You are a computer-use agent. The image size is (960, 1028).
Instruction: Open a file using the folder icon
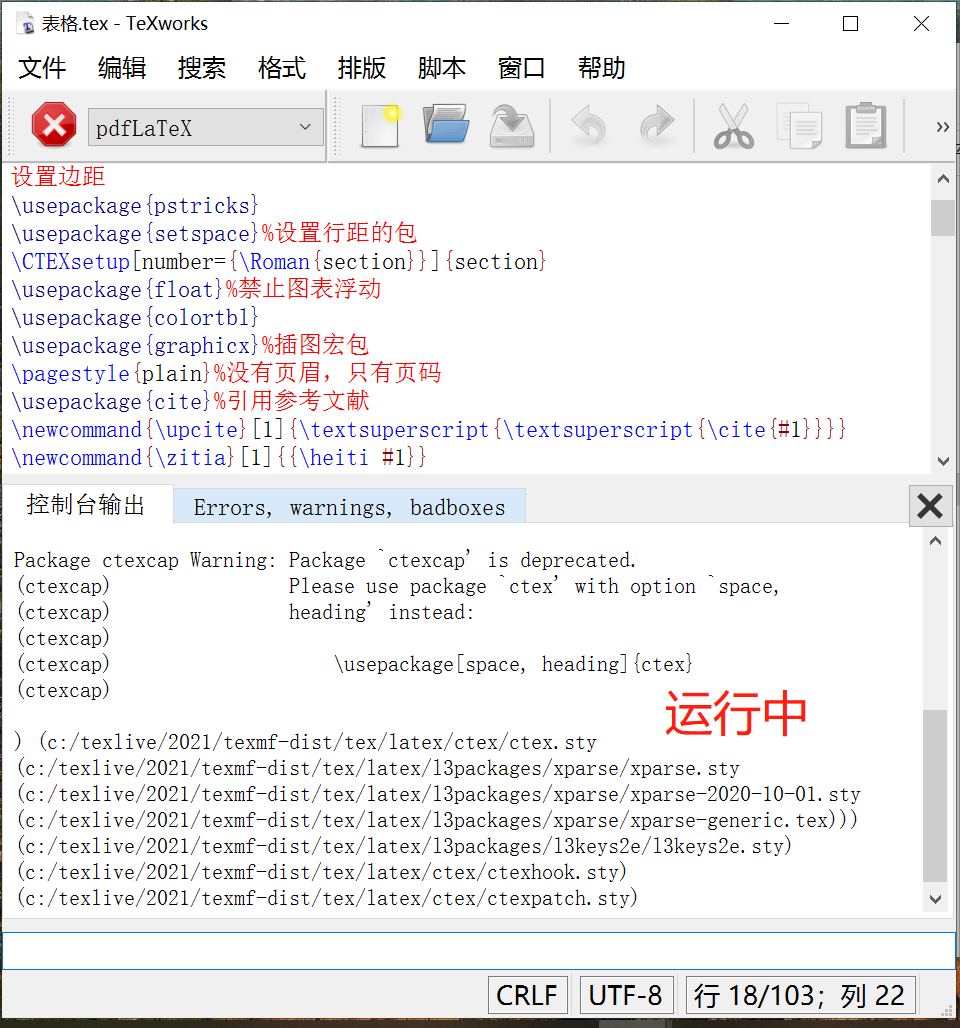[x=445, y=126]
